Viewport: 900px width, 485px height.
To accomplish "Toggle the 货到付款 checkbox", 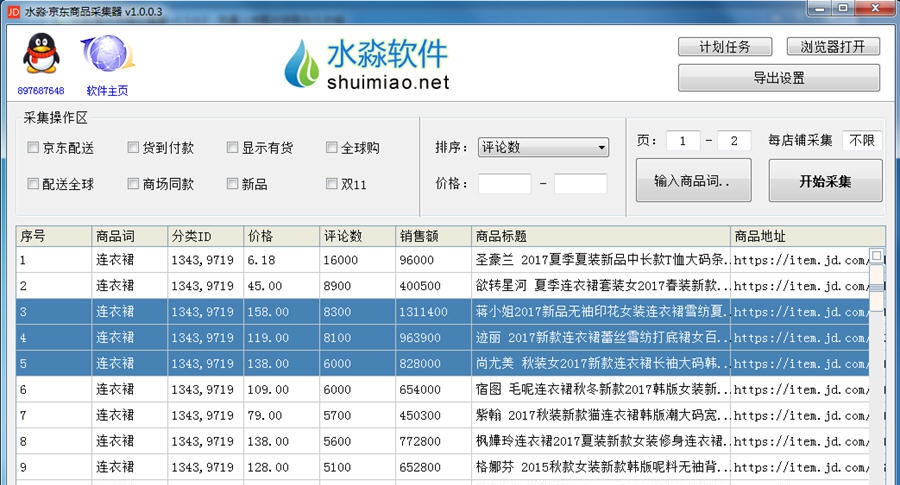I will 133,148.
